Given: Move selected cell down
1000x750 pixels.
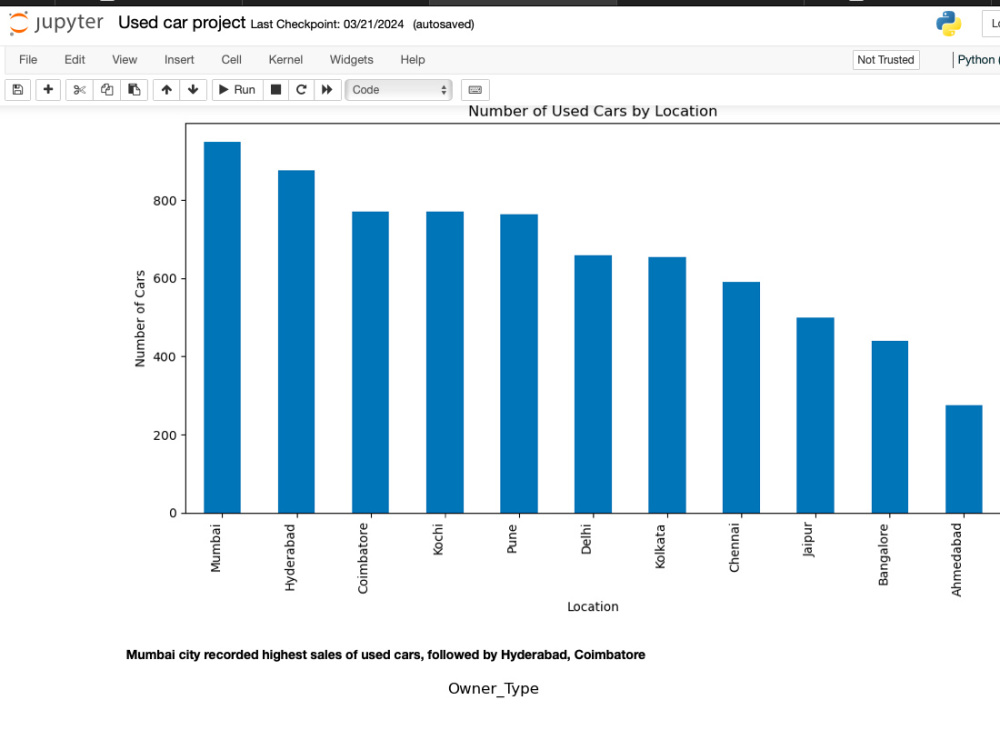Looking at the screenshot, I should pos(193,90).
